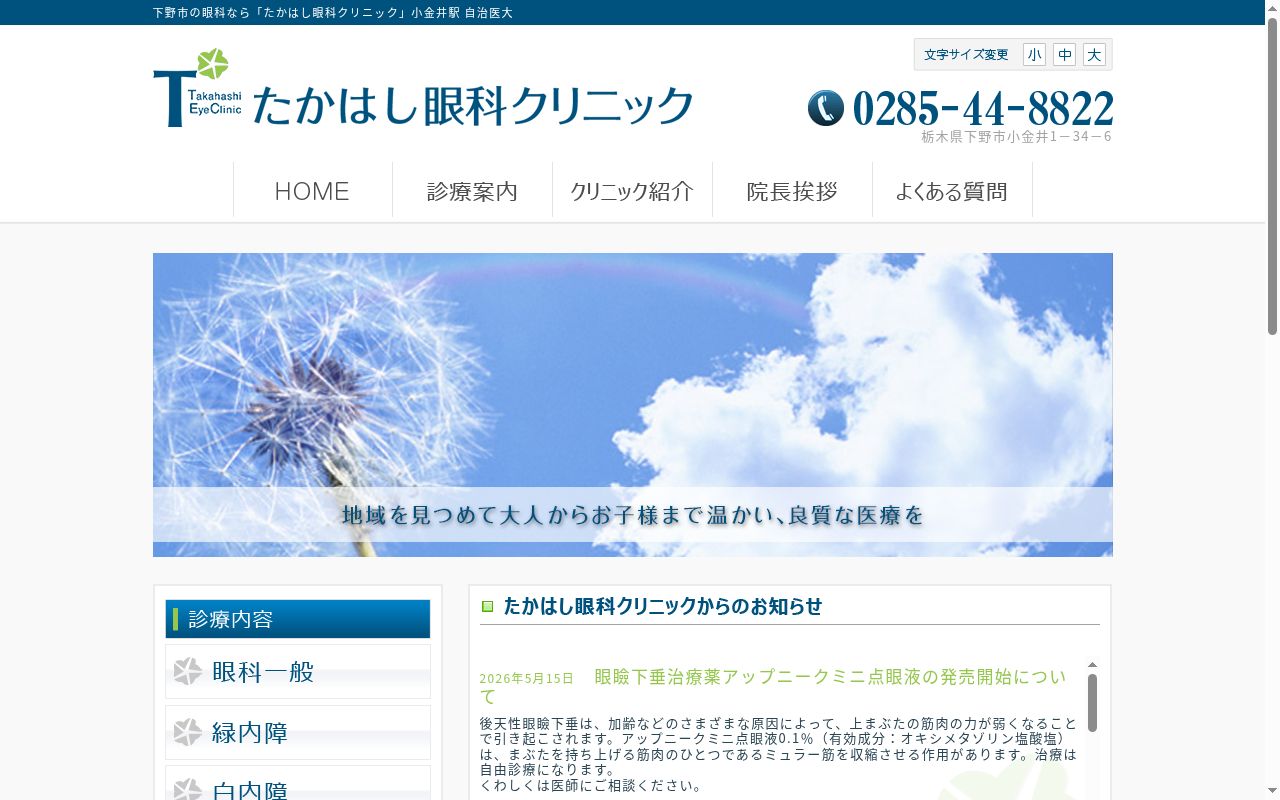The image size is (1280, 800).
Task: Open the 眼科一般 treatment link
Action: tap(298, 672)
